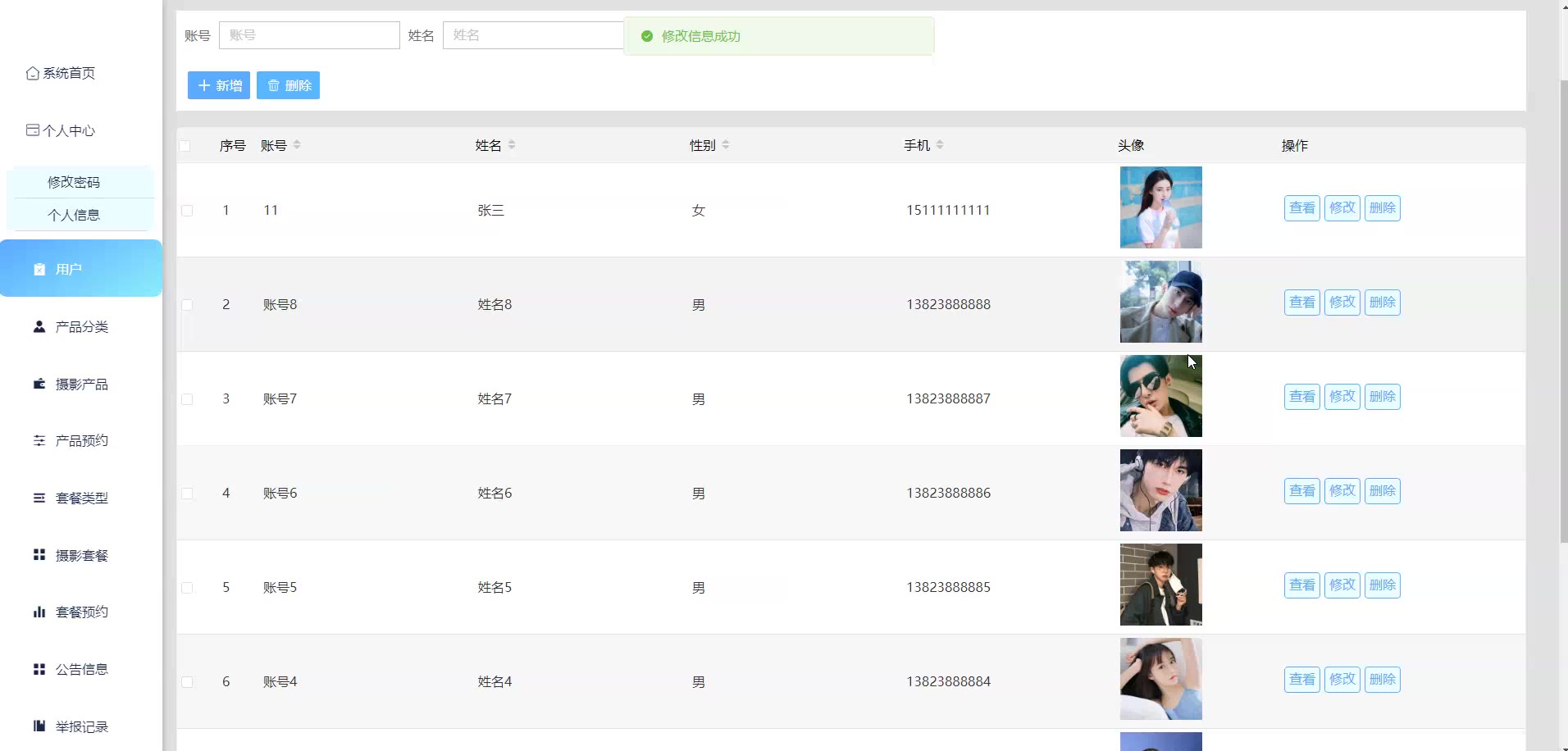Toggle the select-all checkbox in table header
The height and width of the screenshot is (751, 1568).
point(185,146)
